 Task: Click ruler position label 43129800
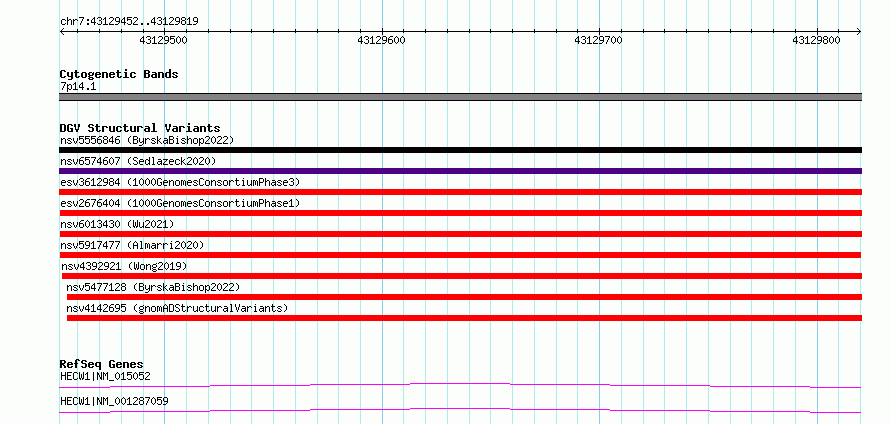click(x=816, y=40)
